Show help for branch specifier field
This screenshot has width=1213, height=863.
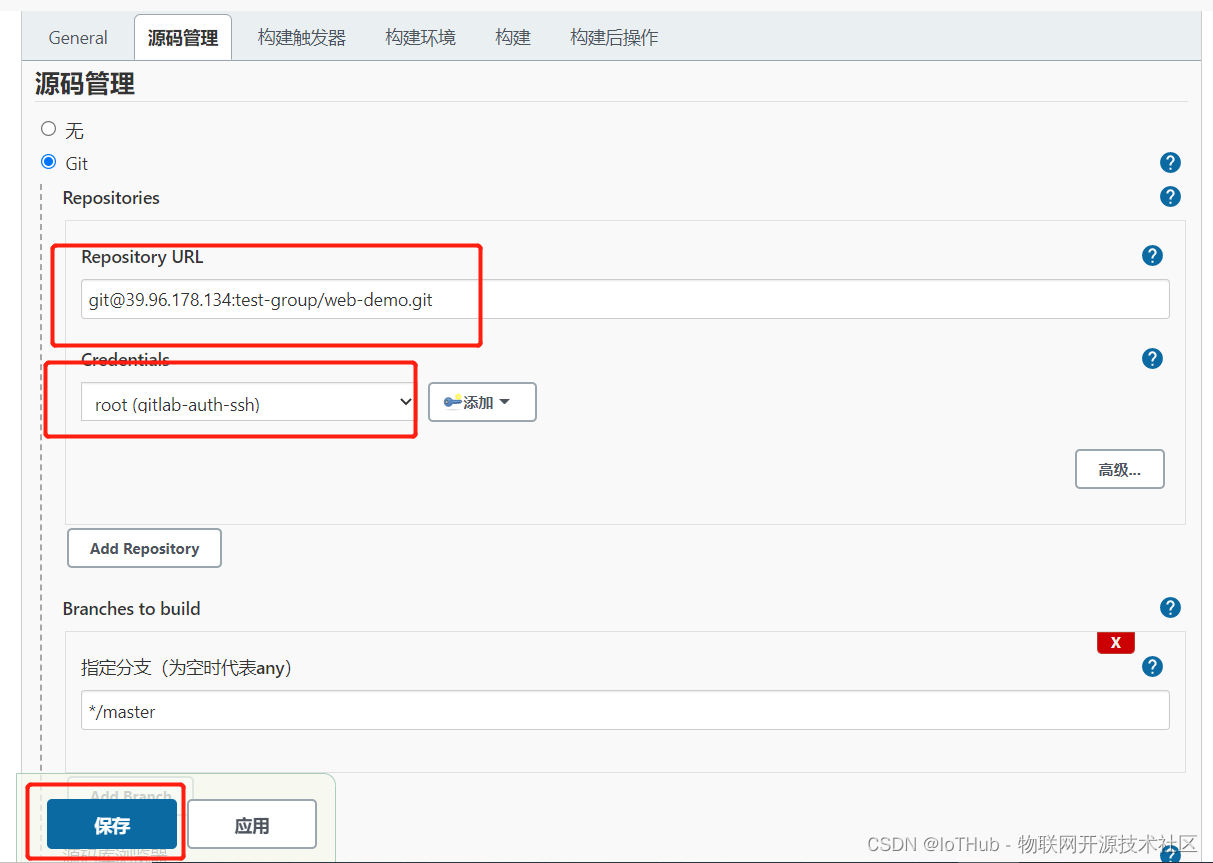click(1152, 667)
